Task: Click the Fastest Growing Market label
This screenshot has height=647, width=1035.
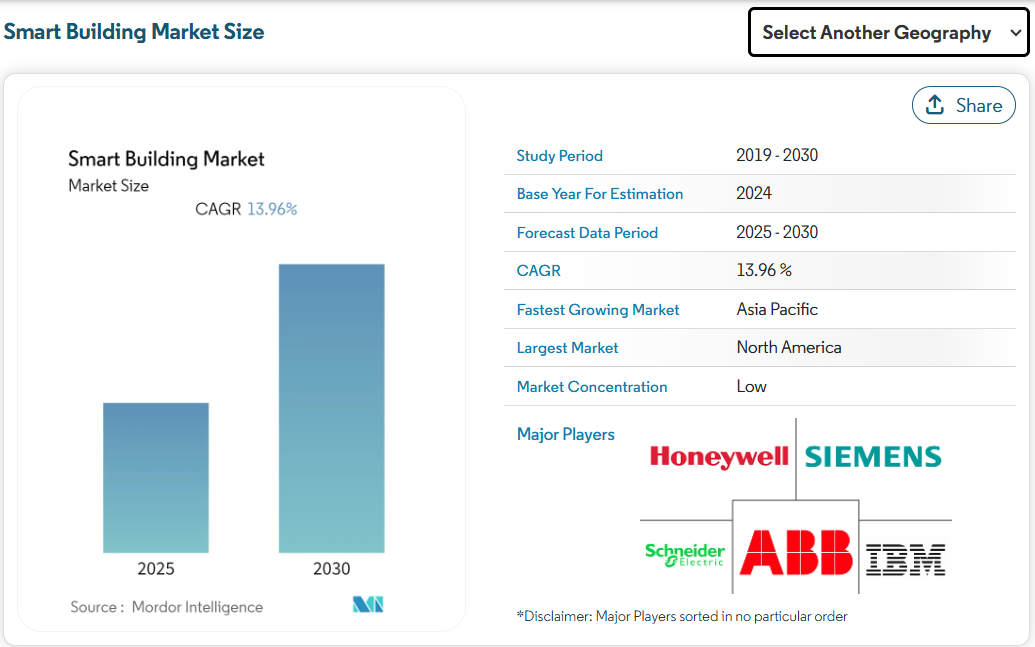Action: pos(597,310)
